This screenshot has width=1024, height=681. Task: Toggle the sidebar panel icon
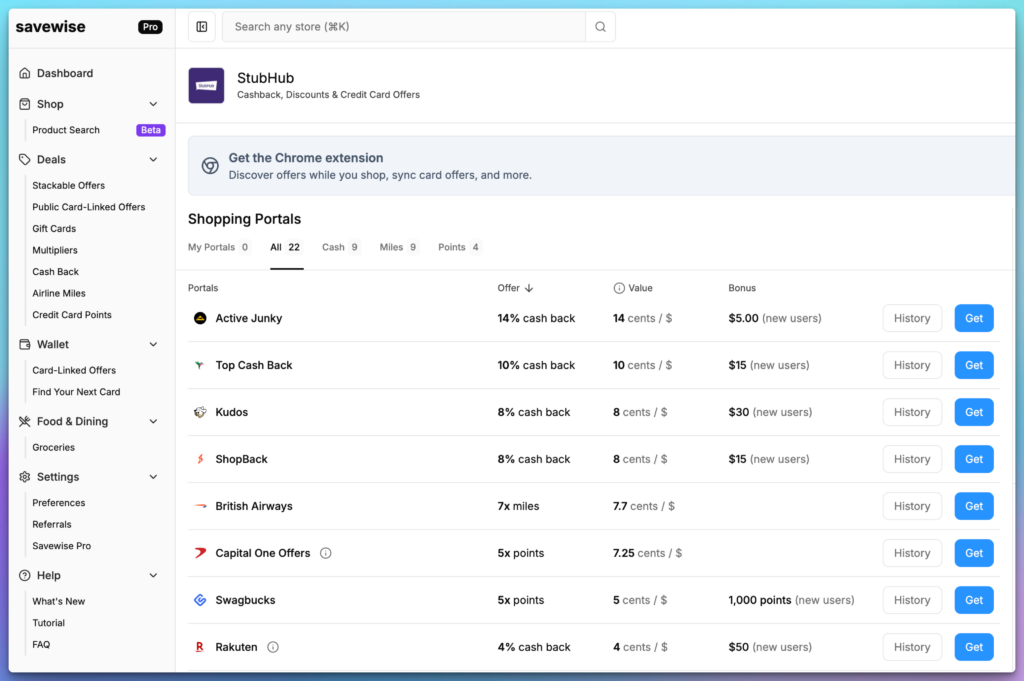pyautogui.click(x=202, y=27)
